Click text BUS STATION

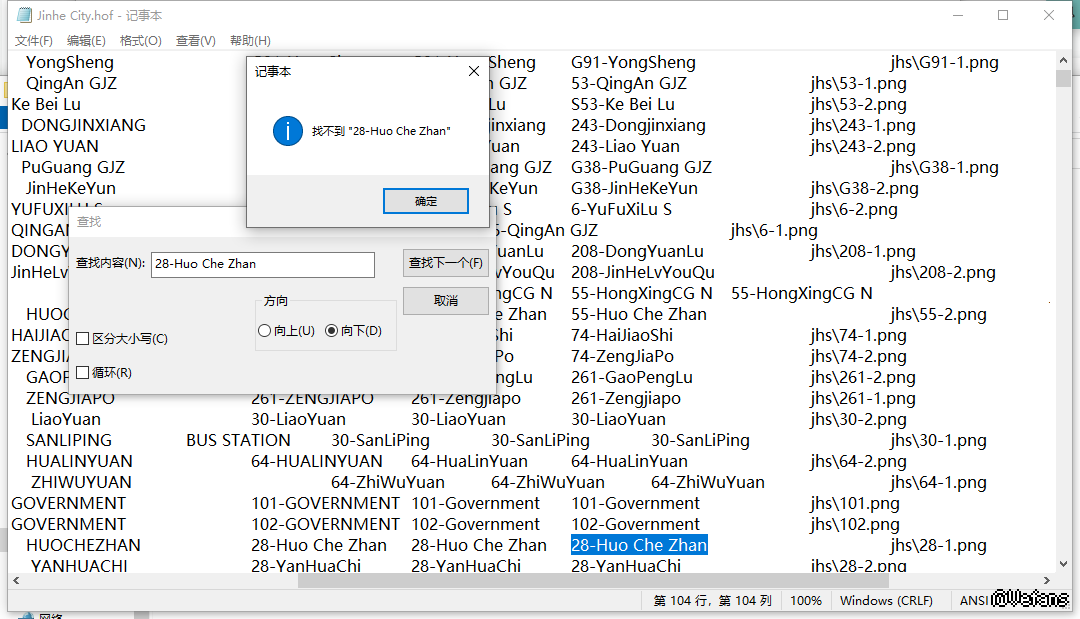238,441
